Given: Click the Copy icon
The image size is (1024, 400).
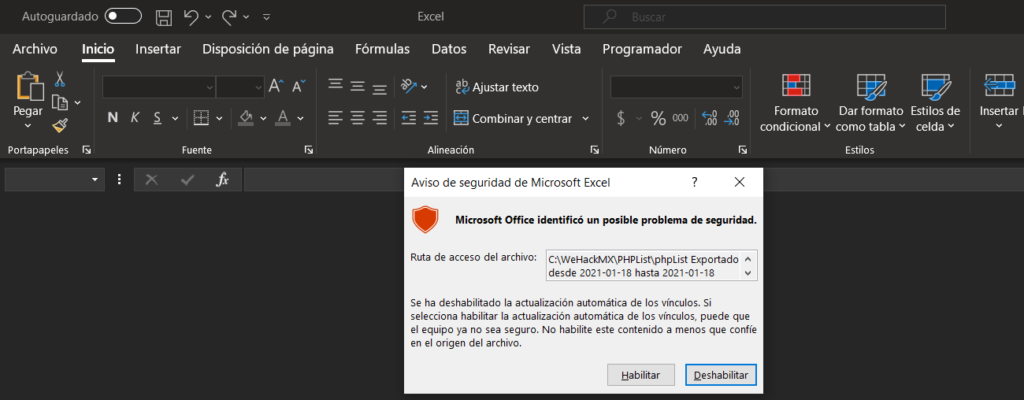Looking at the screenshot, I should click(60, 103).
